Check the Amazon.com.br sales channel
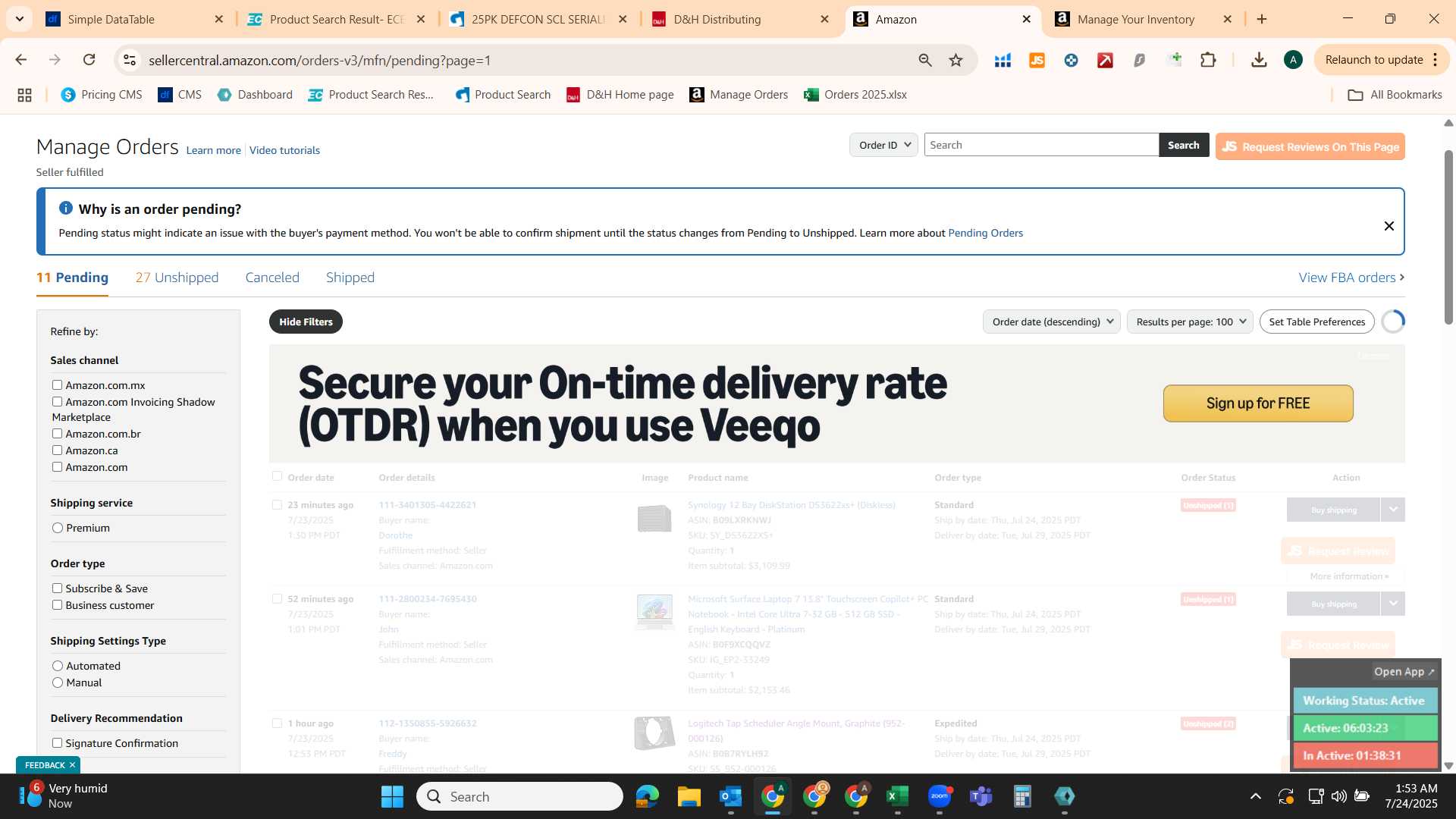 click(57, 434)
